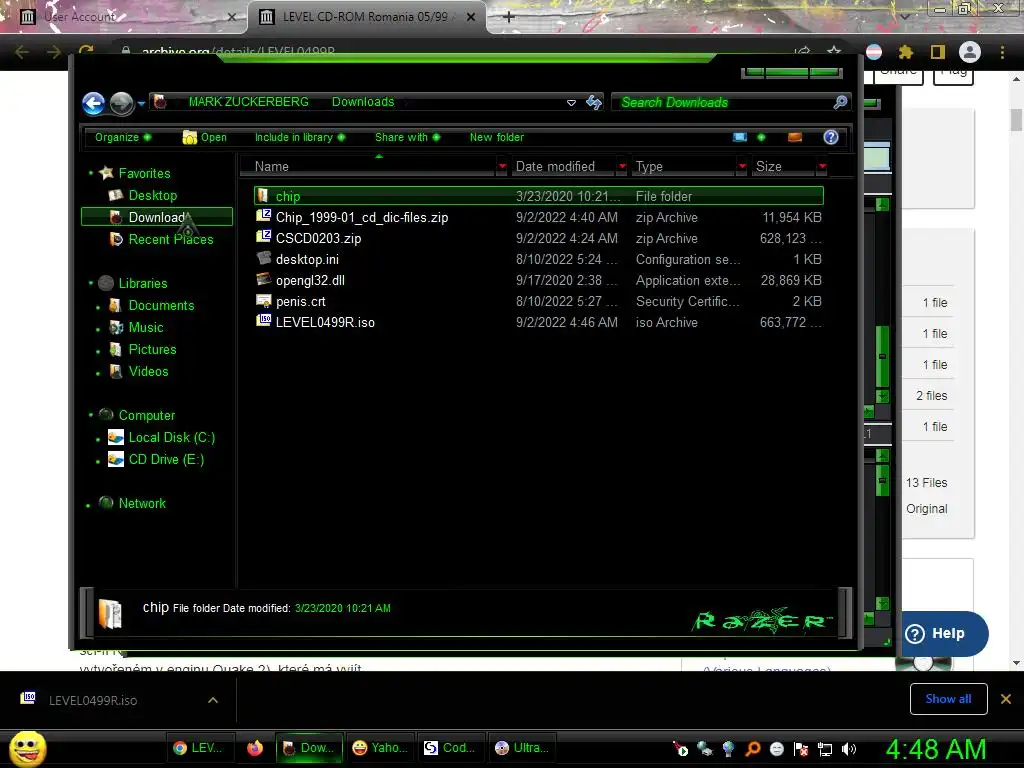The image size is (1024, 768).
Task: Refresh the Downloads folder view
Action: coord(594,102)
